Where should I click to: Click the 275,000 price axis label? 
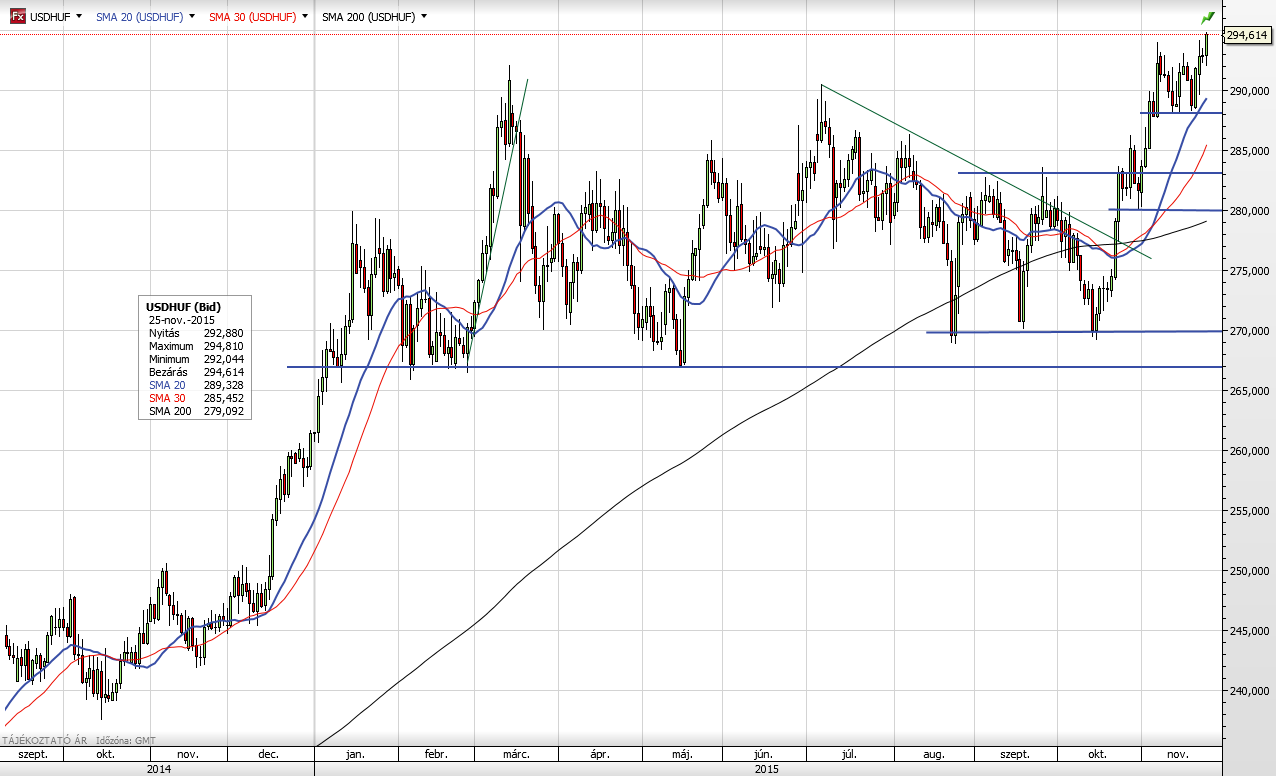tap(1248, 271)
